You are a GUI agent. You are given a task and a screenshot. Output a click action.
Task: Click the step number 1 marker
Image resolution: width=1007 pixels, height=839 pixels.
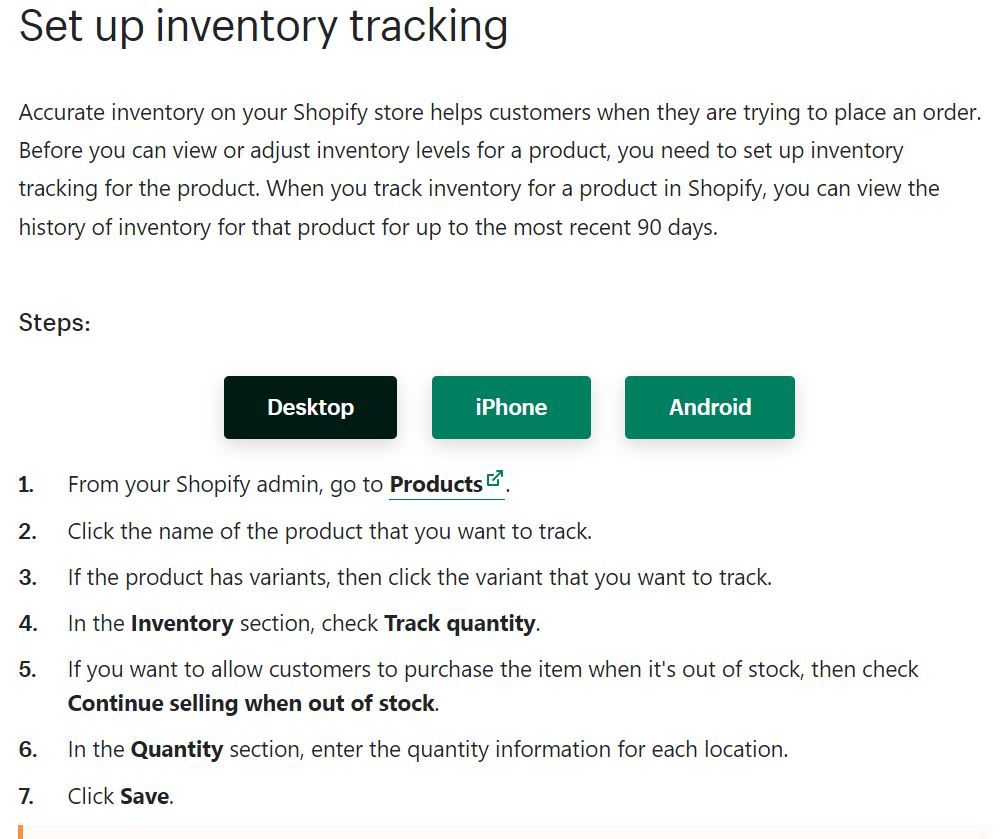pyautogui.click(x=26, y=485)
